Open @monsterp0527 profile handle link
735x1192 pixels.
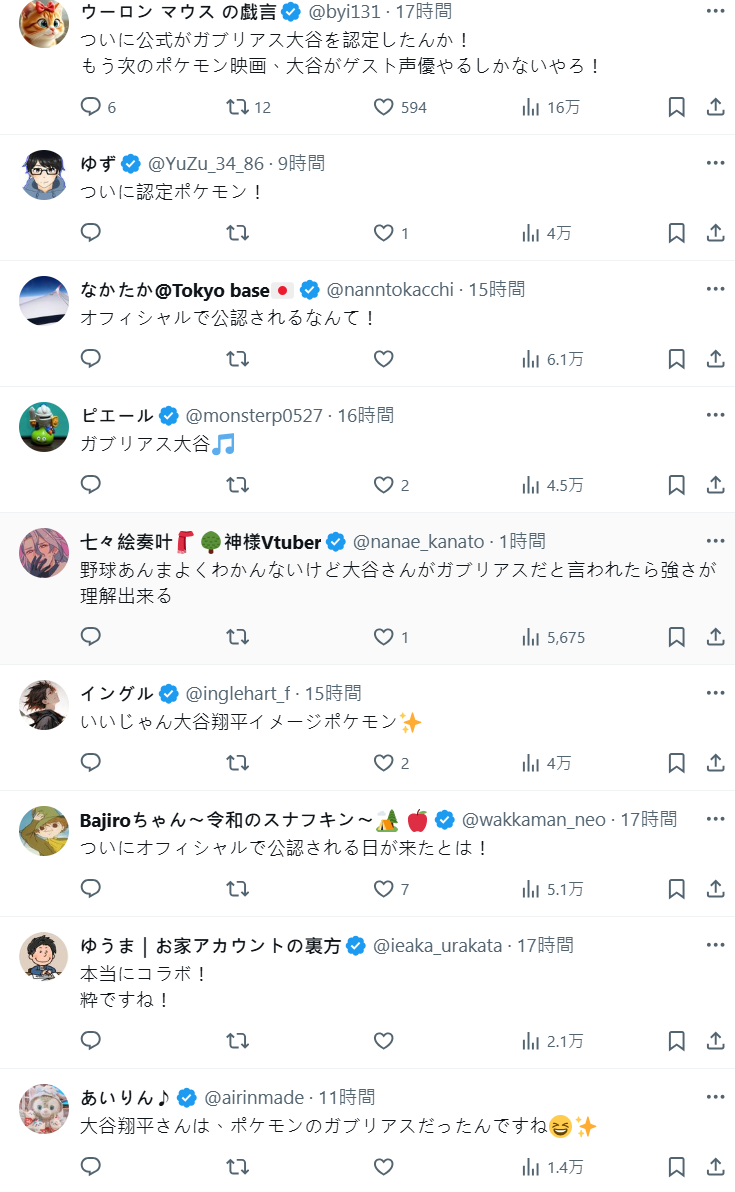coord(254,415)
